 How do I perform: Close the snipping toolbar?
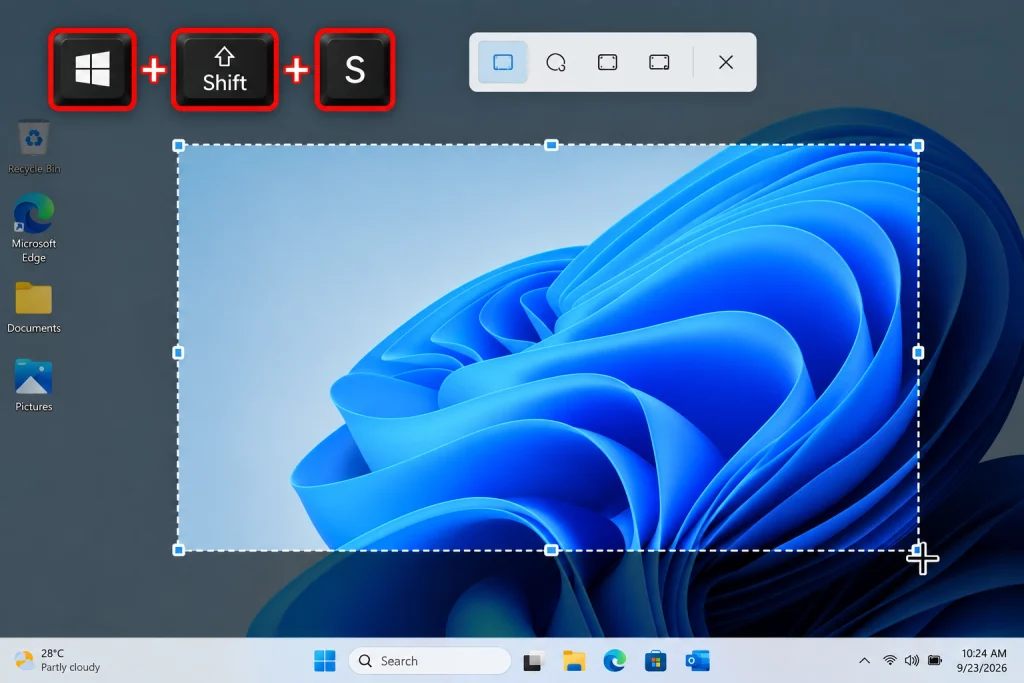[x=726, y=62]
